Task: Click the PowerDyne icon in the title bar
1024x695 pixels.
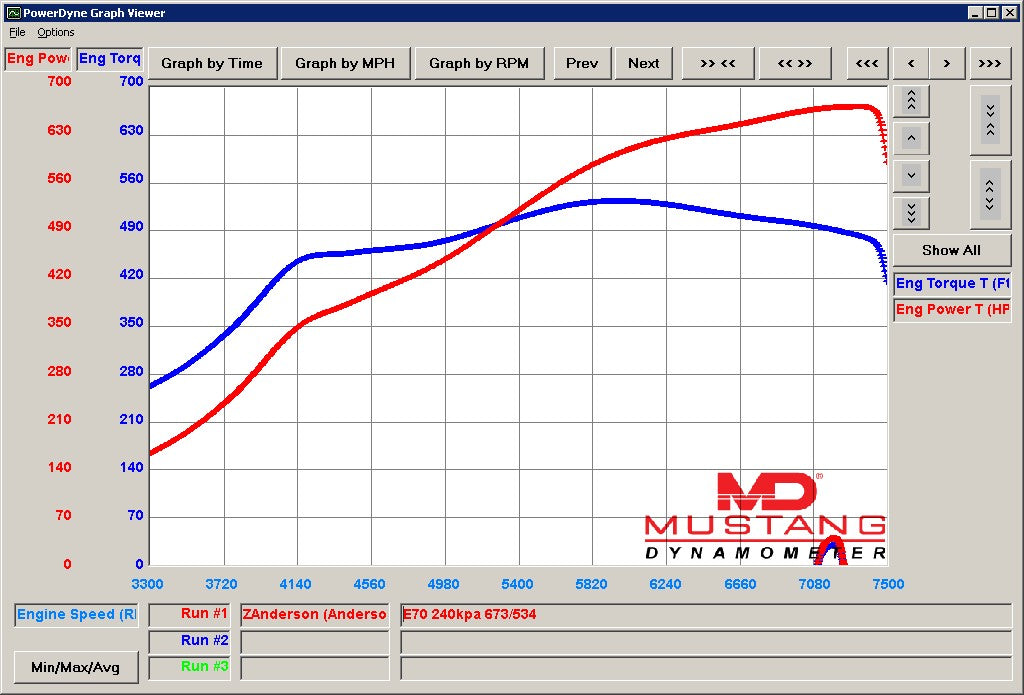Action: click(13, 13)
